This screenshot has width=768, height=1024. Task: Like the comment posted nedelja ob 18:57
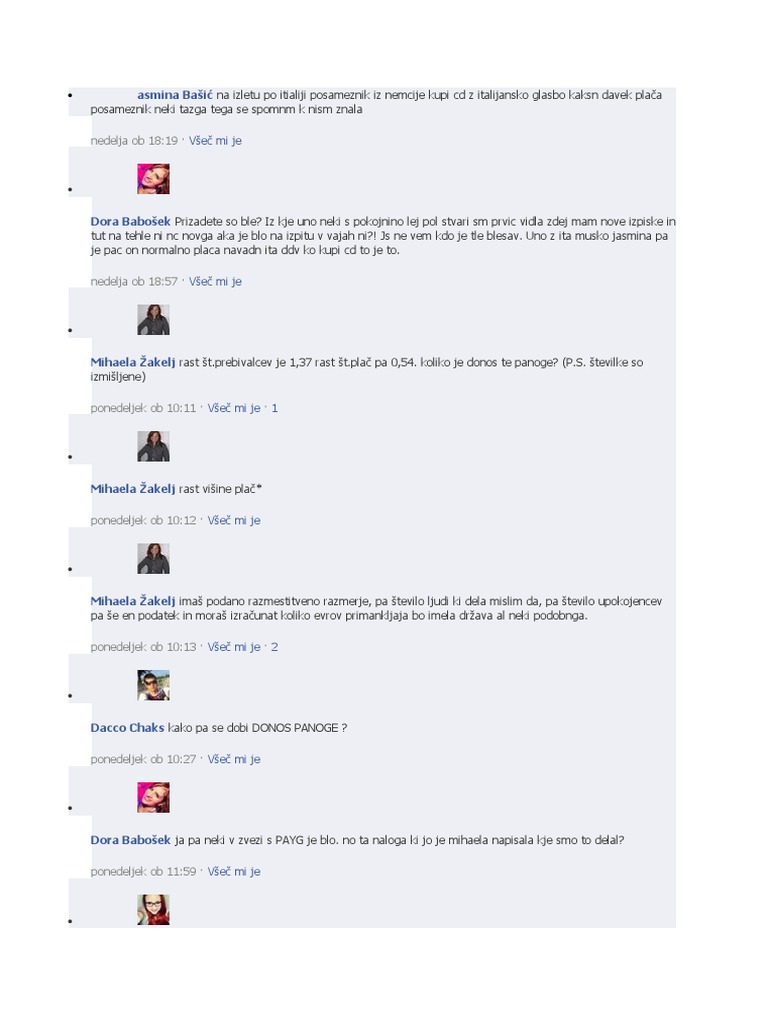click(216, 281)
